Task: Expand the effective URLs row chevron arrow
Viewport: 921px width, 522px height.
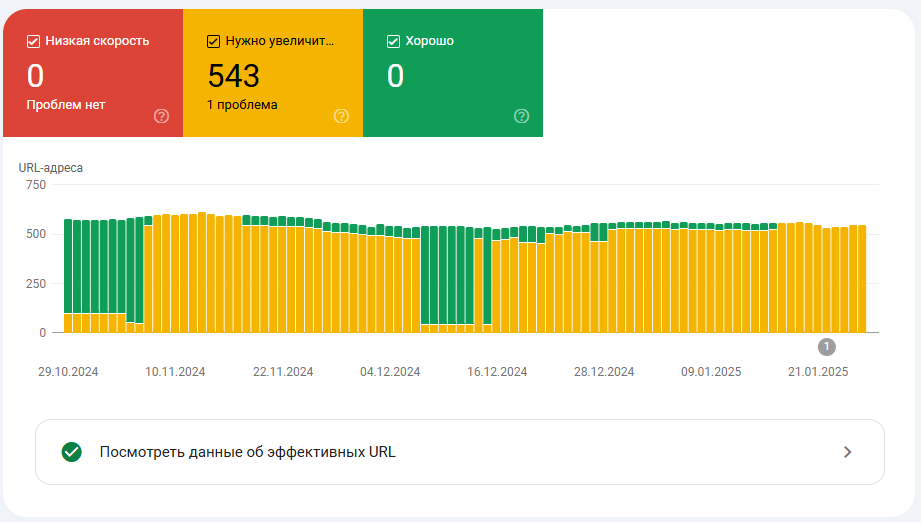Action: [x=847, y=452]
